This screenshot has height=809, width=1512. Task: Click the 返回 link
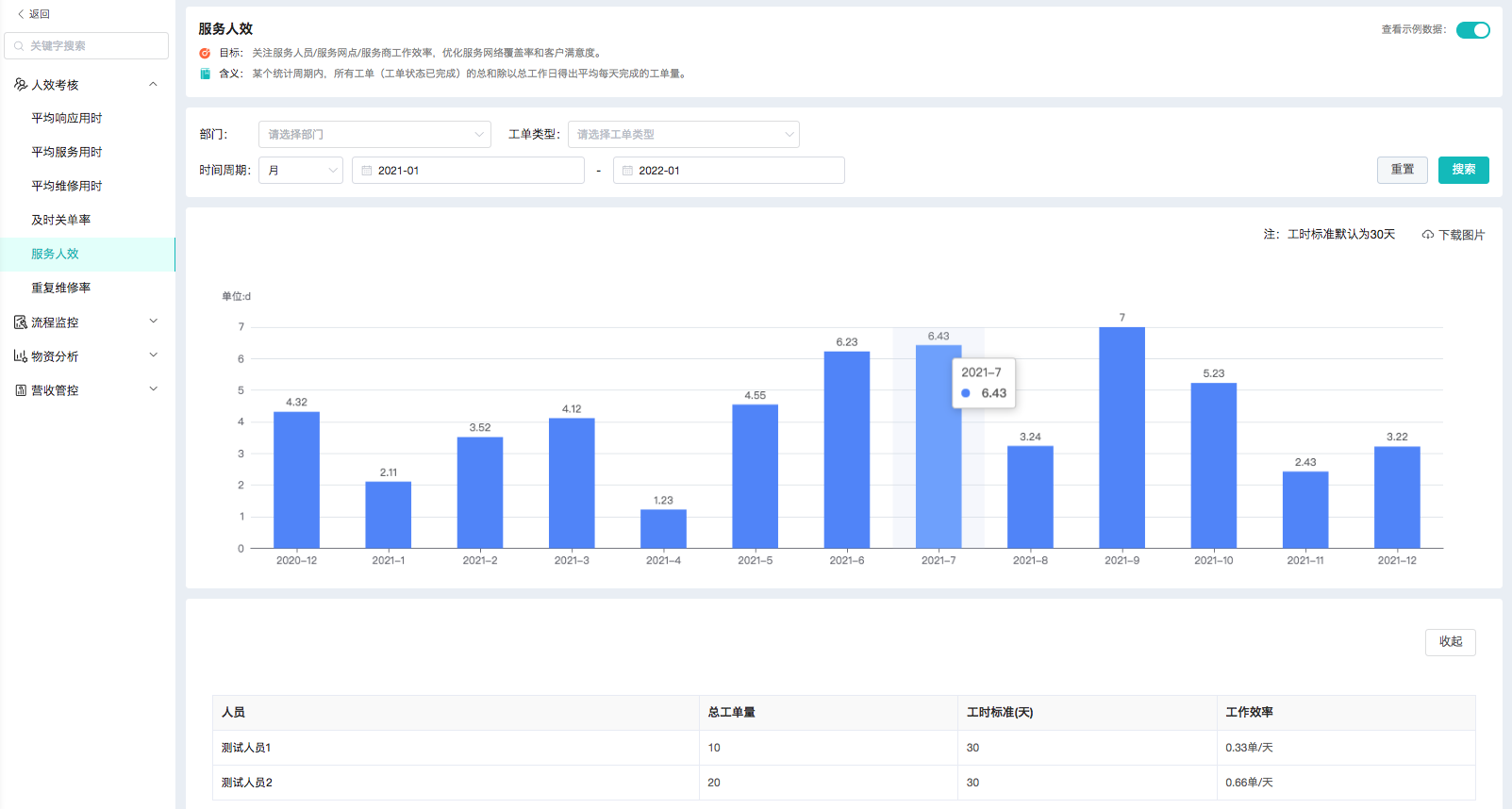[x=33, y=14]
